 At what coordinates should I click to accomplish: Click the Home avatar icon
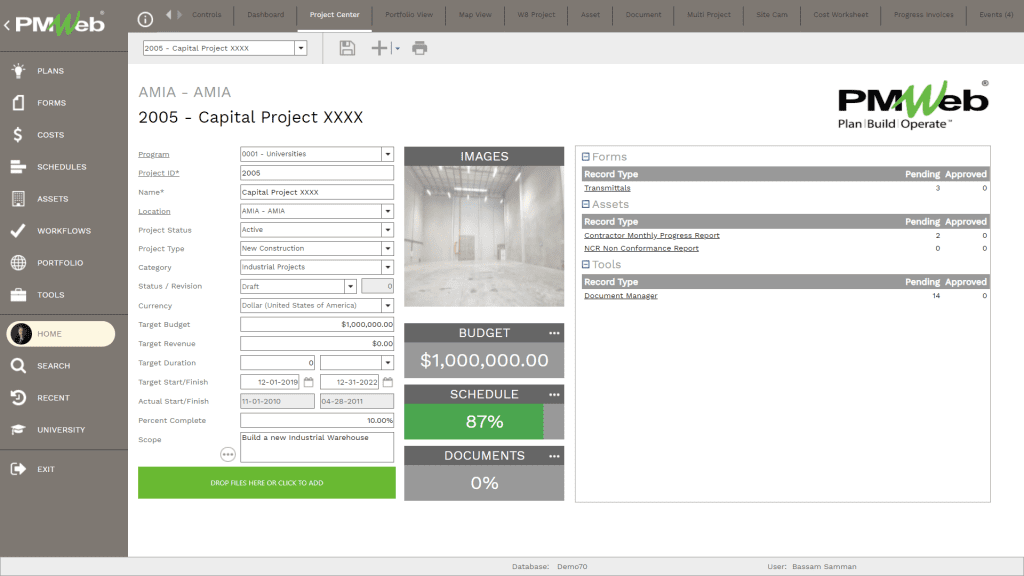[21, 334]
